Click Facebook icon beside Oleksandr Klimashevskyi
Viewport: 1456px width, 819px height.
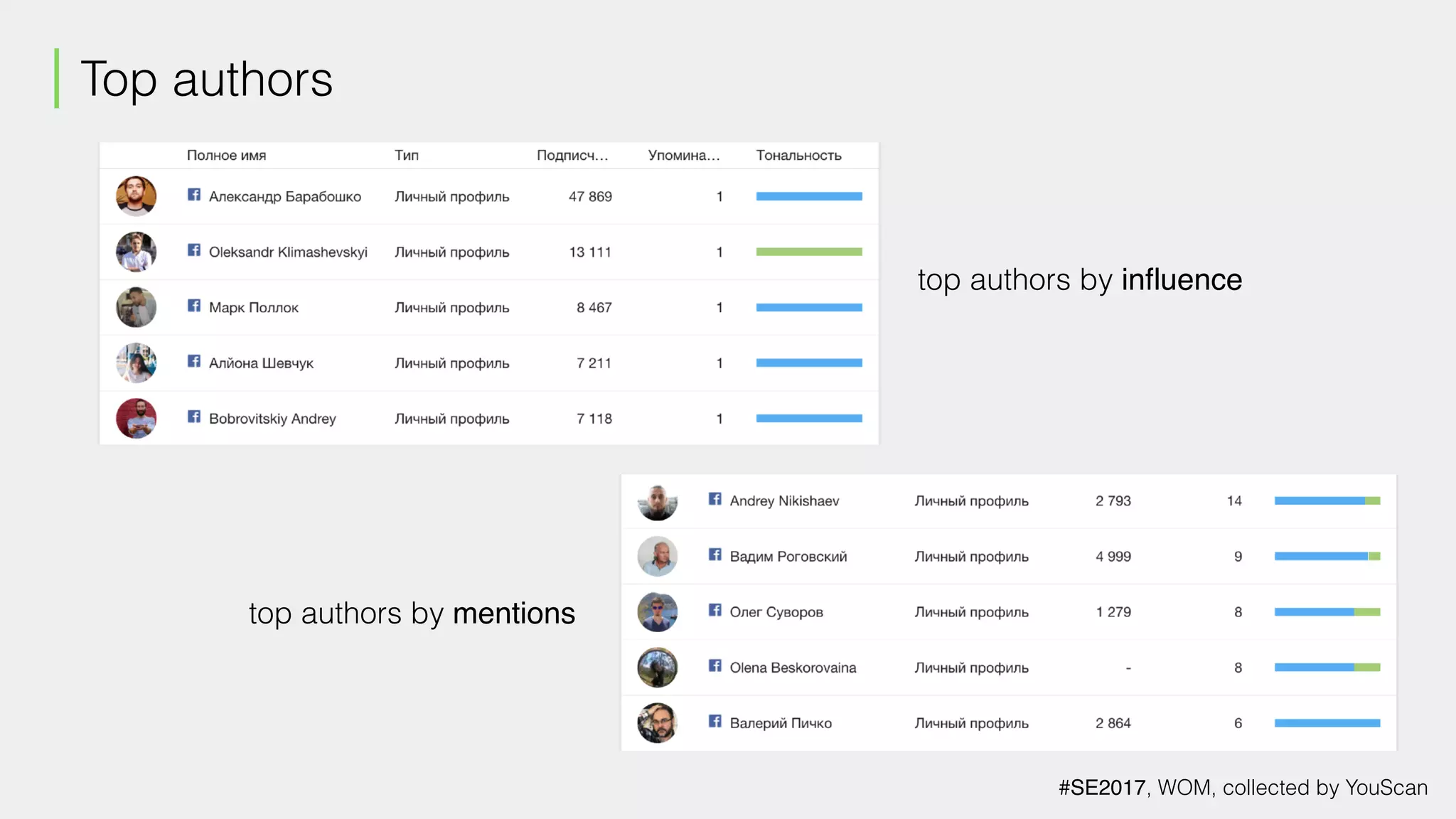coord(194,250)
